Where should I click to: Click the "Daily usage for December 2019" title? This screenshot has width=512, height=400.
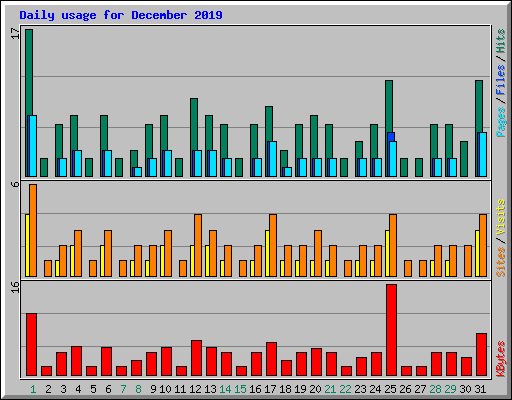coord(121,15)
